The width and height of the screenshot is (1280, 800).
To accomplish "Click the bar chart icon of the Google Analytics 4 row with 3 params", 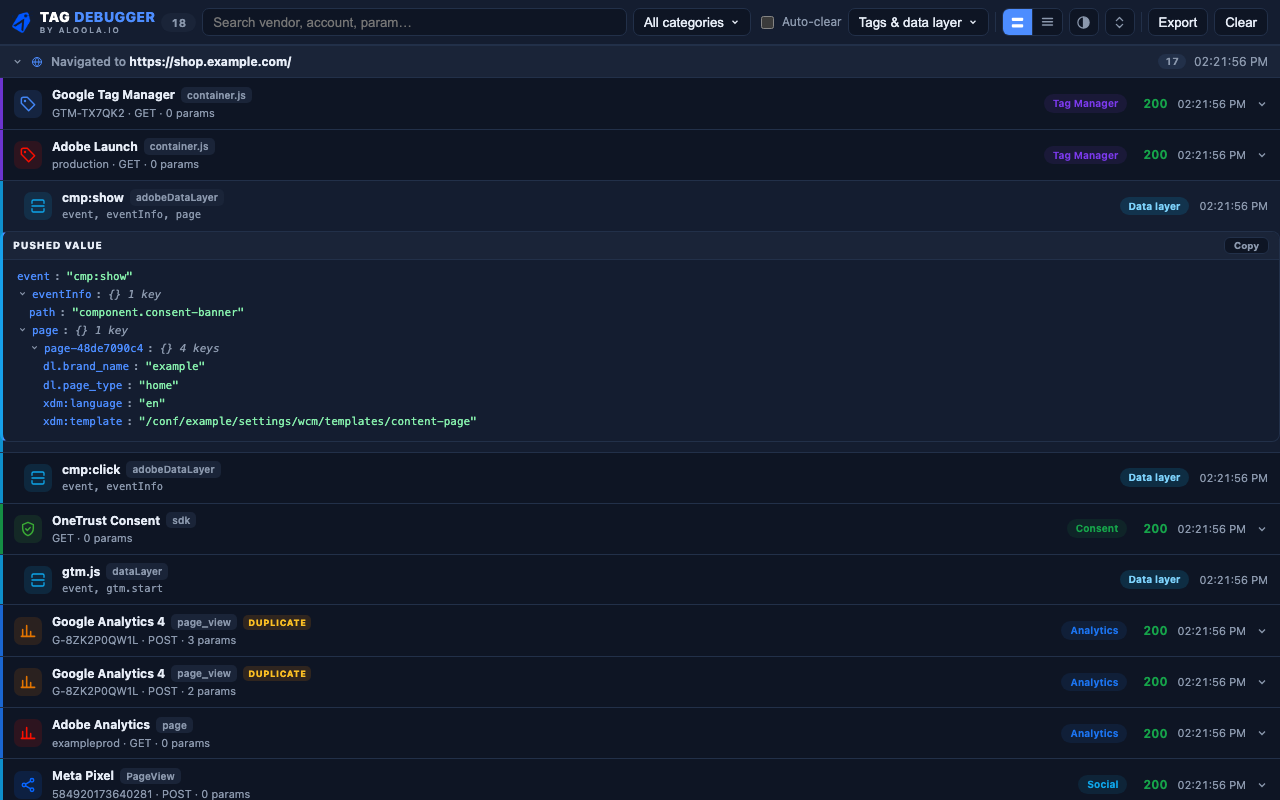I will click(28, 631).
